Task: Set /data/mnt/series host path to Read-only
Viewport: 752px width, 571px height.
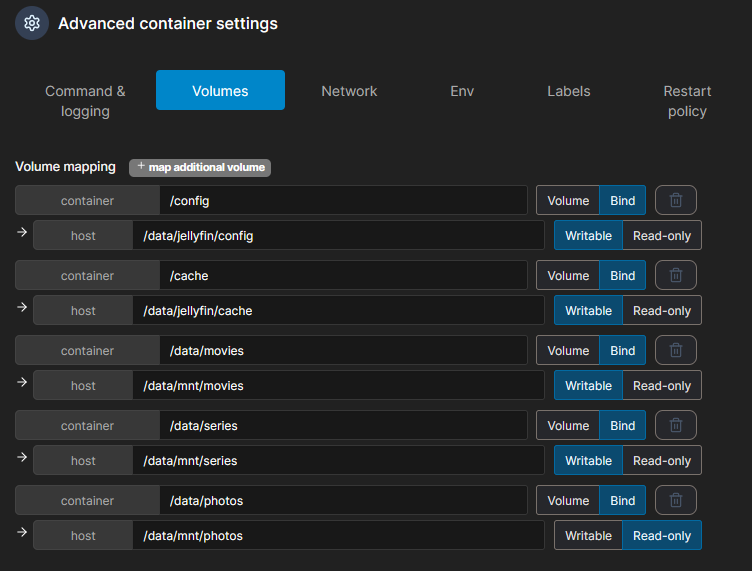Action: click(x=661, y=460)
